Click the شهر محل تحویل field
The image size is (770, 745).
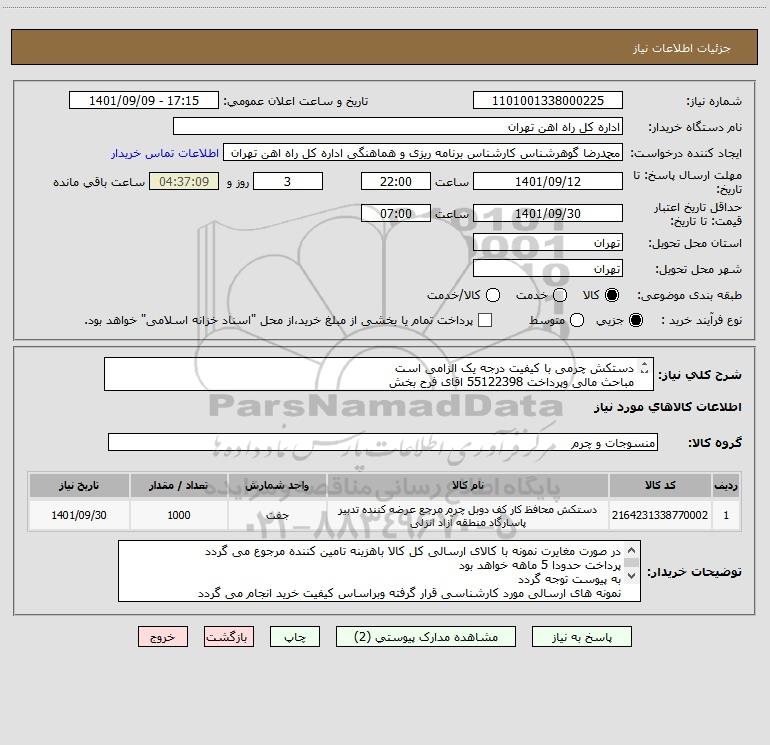click(x=548, y=269)
